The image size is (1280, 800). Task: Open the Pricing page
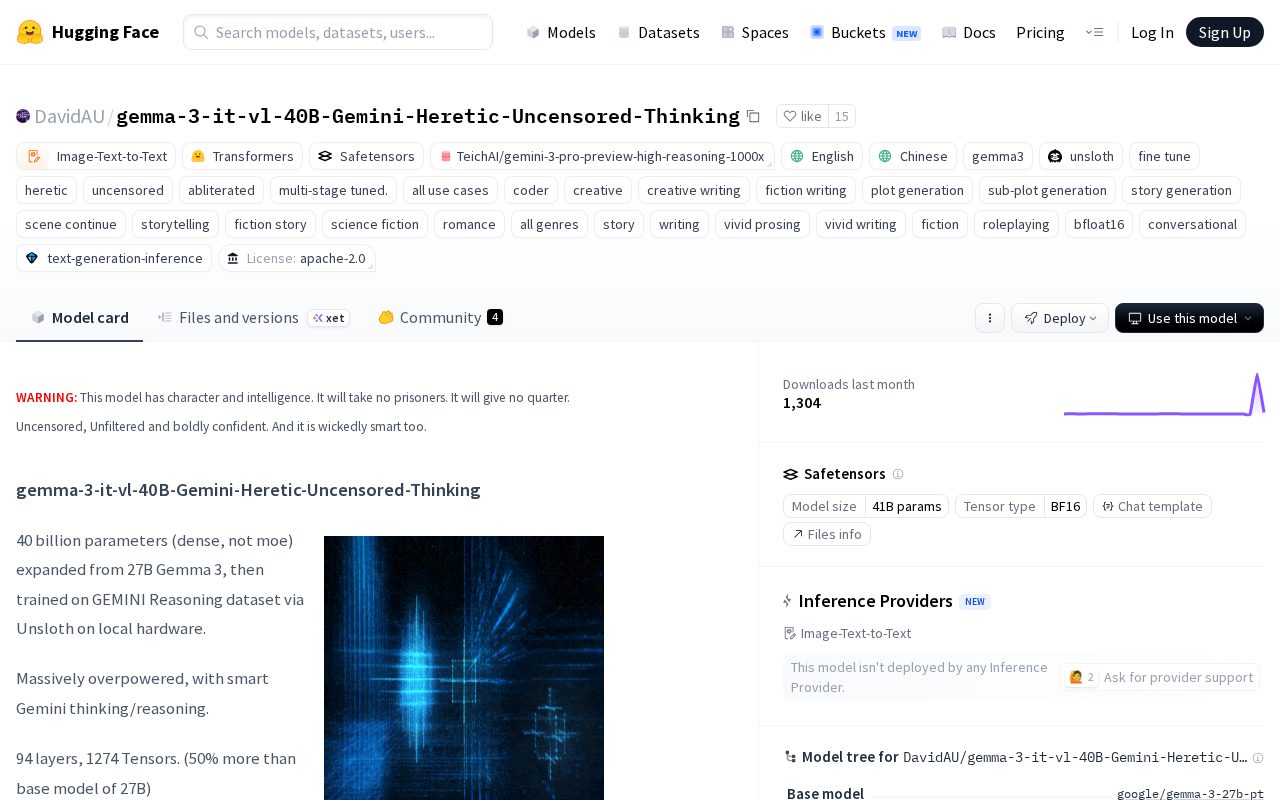pos(1040,32)
